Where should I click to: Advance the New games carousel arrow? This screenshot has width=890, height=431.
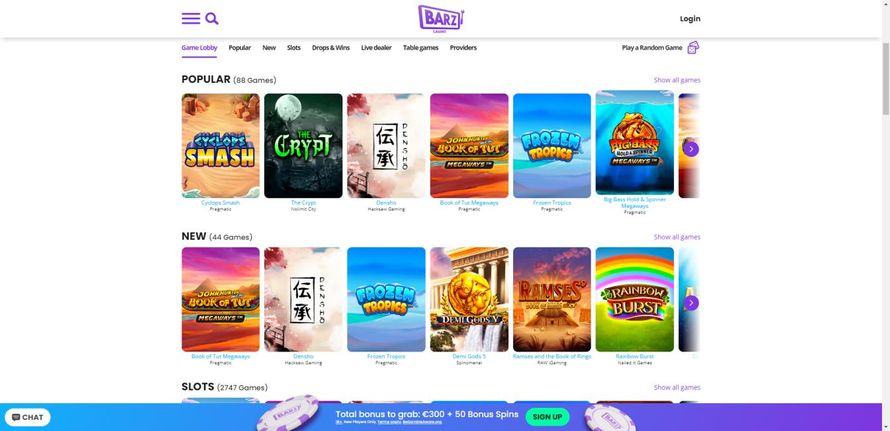691,303
